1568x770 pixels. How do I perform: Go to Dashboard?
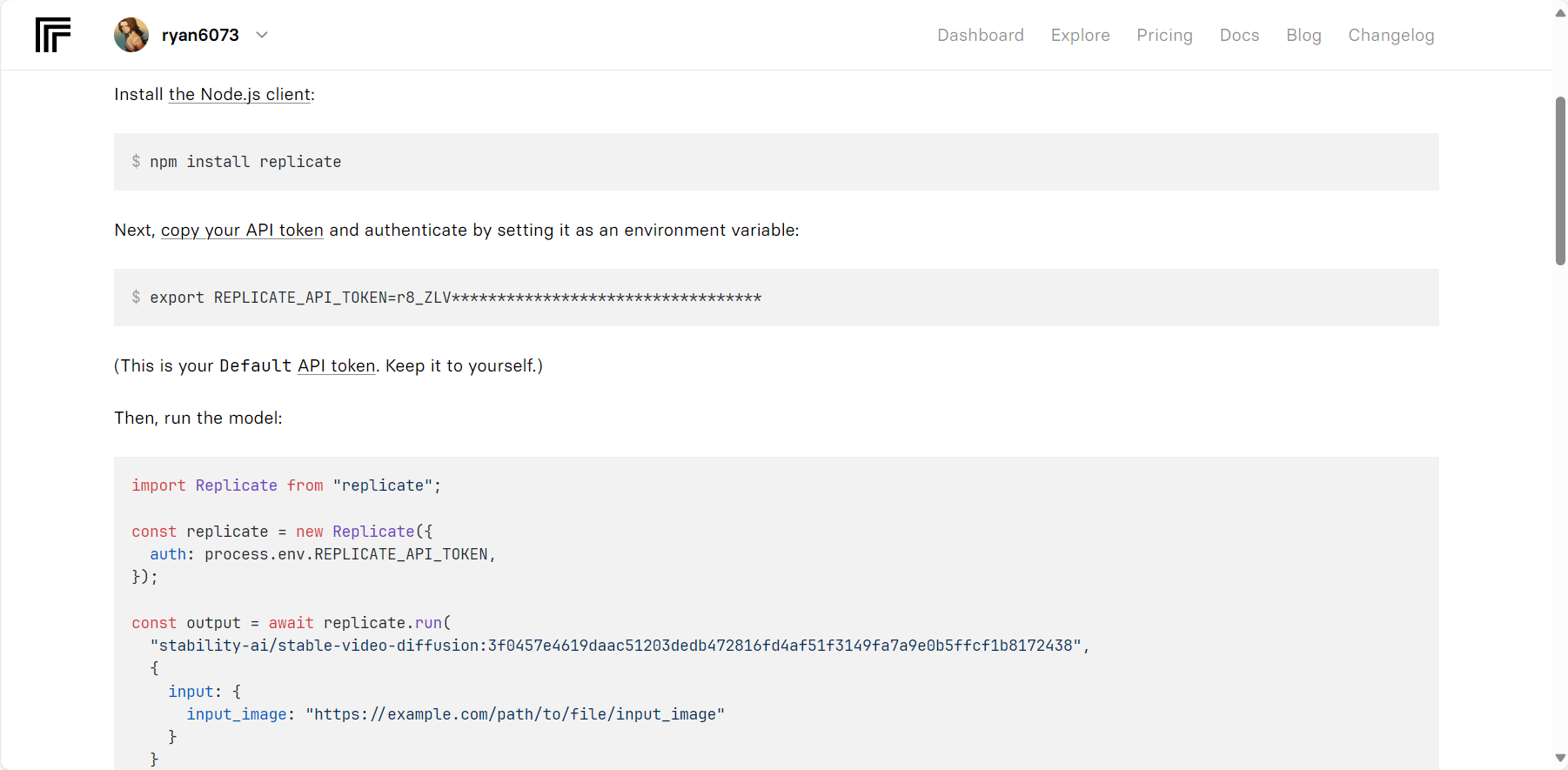click(x=981, y=35)
